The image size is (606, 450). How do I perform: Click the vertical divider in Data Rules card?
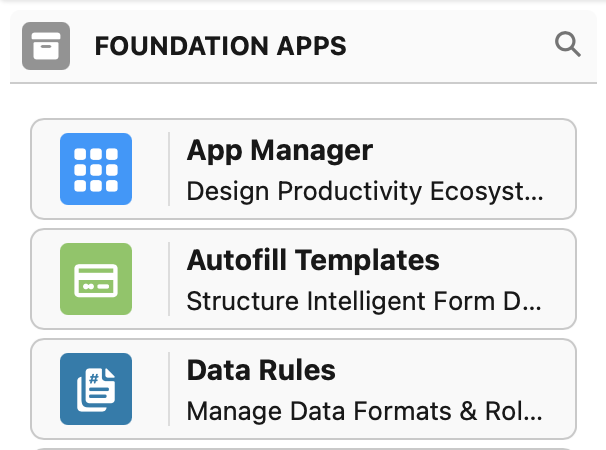click(x=169, y=389)
